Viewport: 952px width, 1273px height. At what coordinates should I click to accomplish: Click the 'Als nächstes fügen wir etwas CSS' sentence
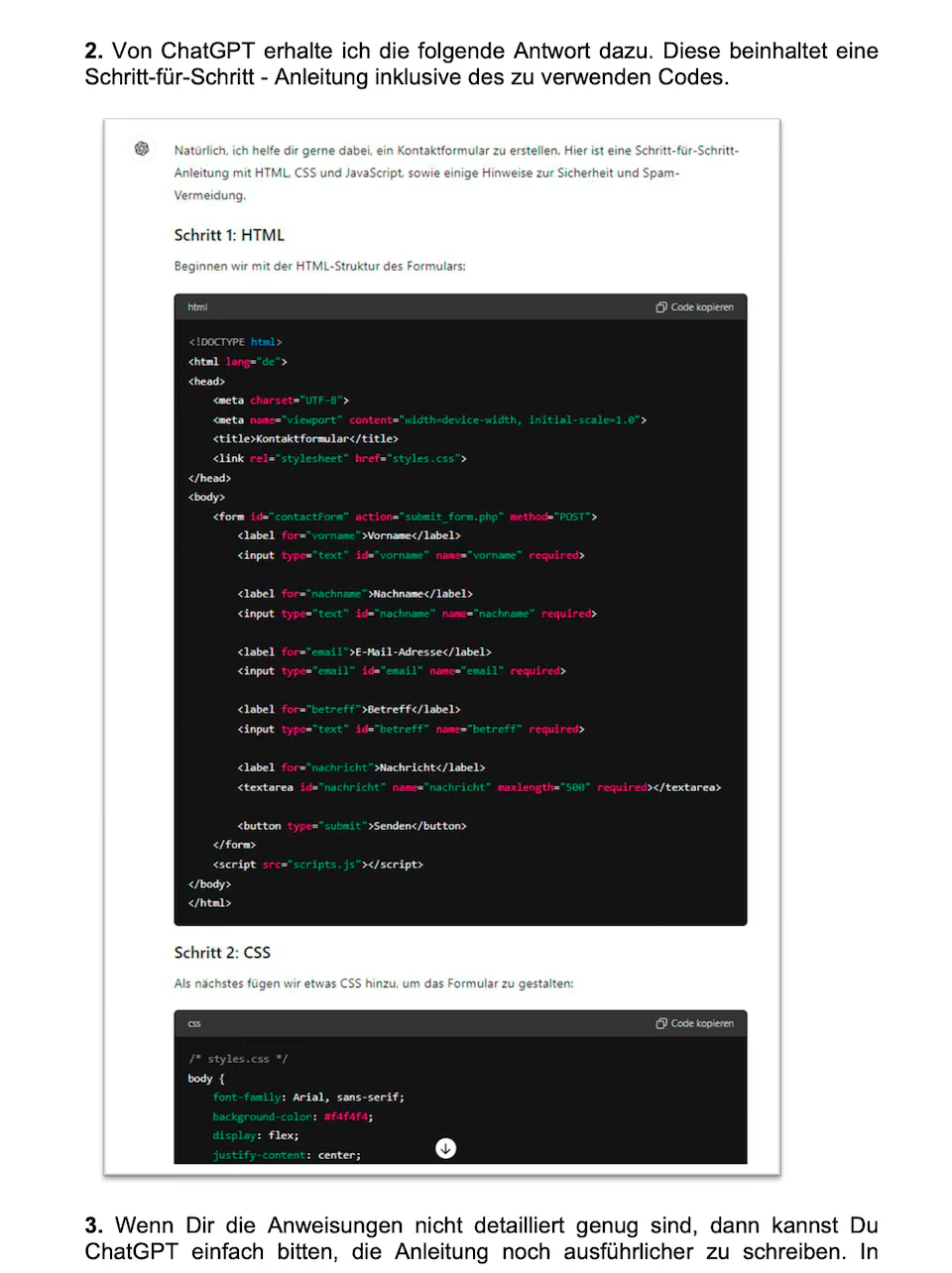374,984
